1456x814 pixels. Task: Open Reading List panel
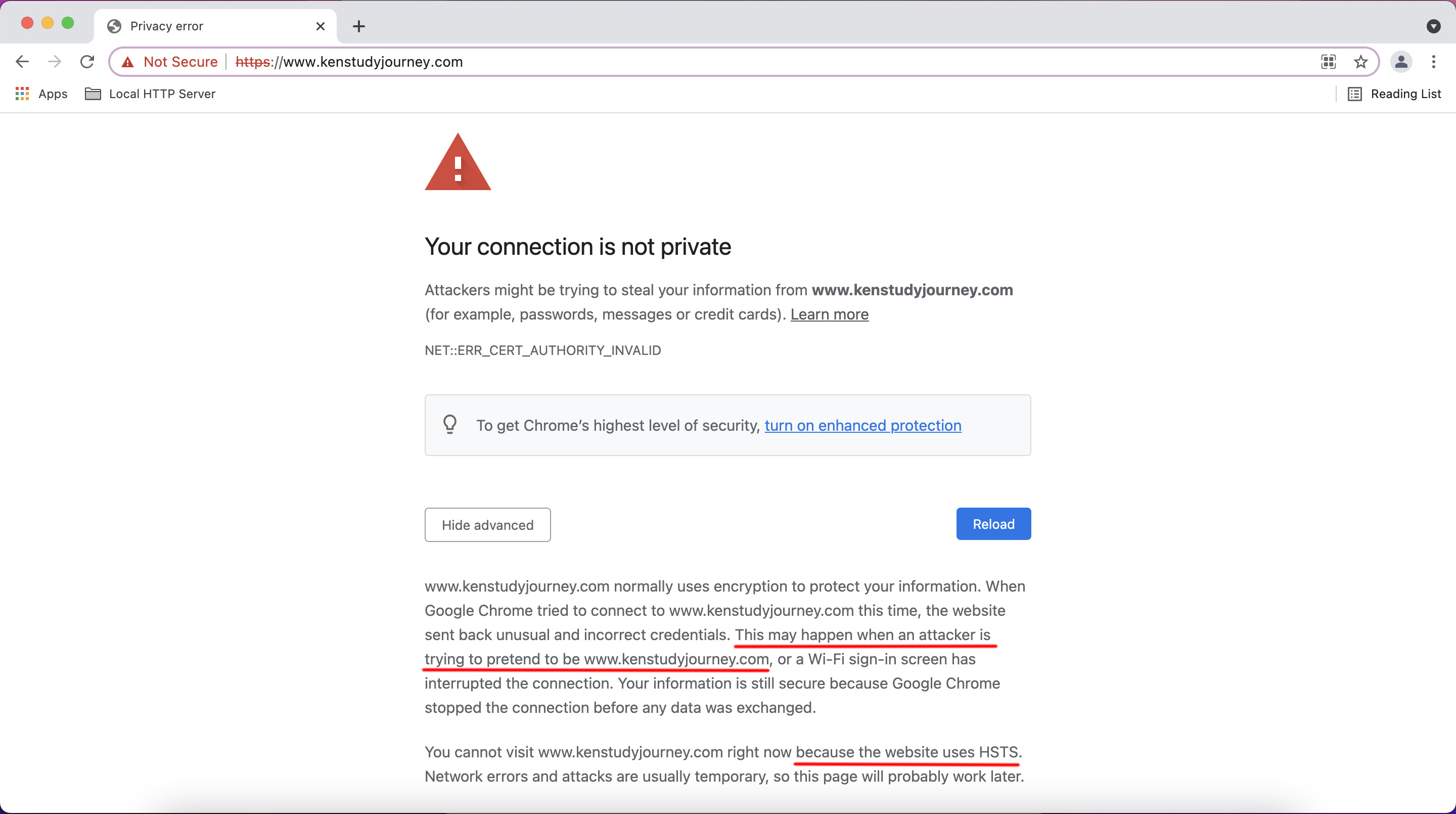(1395, 93)
